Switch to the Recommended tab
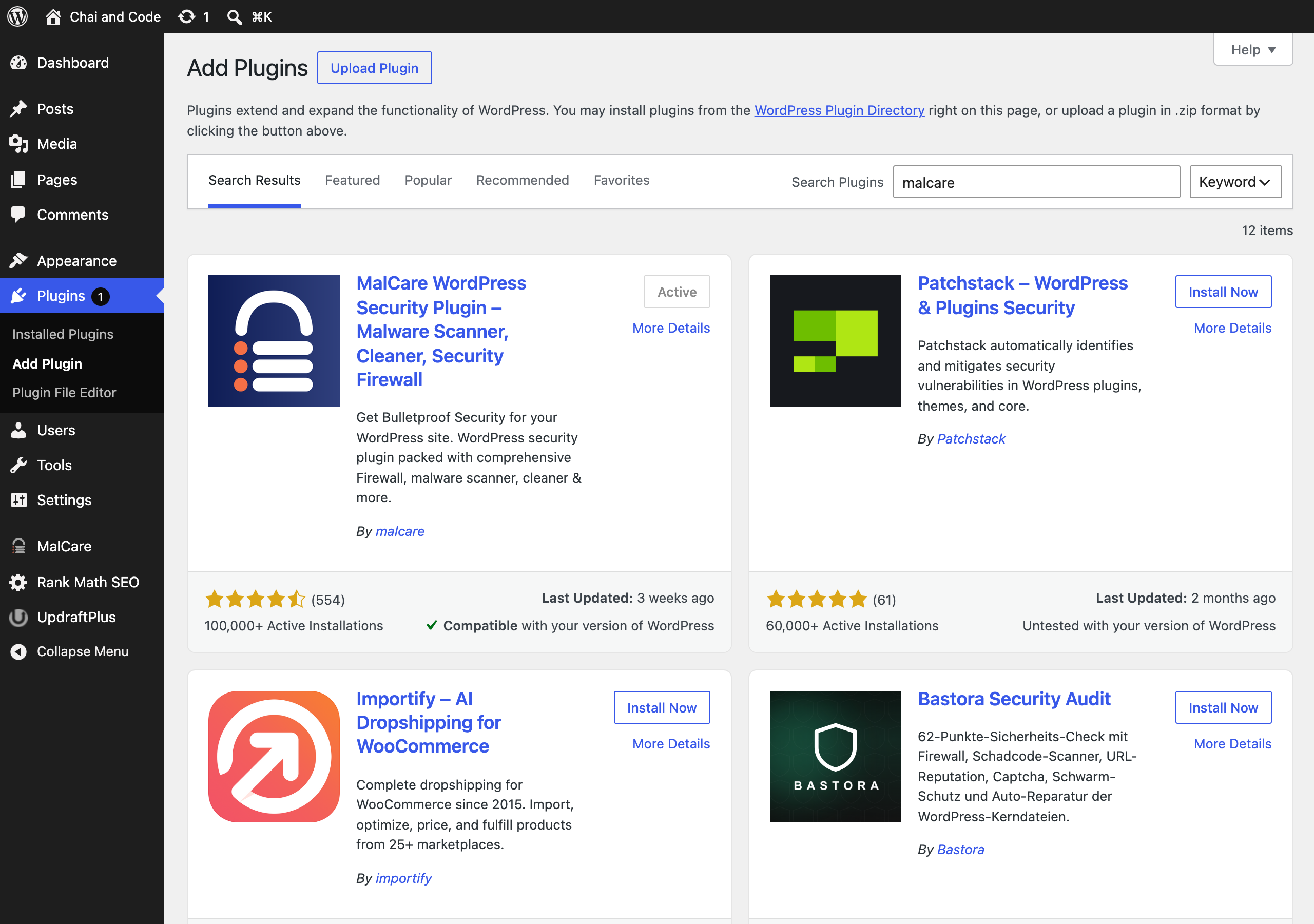1314x924 pixels. [x=523, y=180]
